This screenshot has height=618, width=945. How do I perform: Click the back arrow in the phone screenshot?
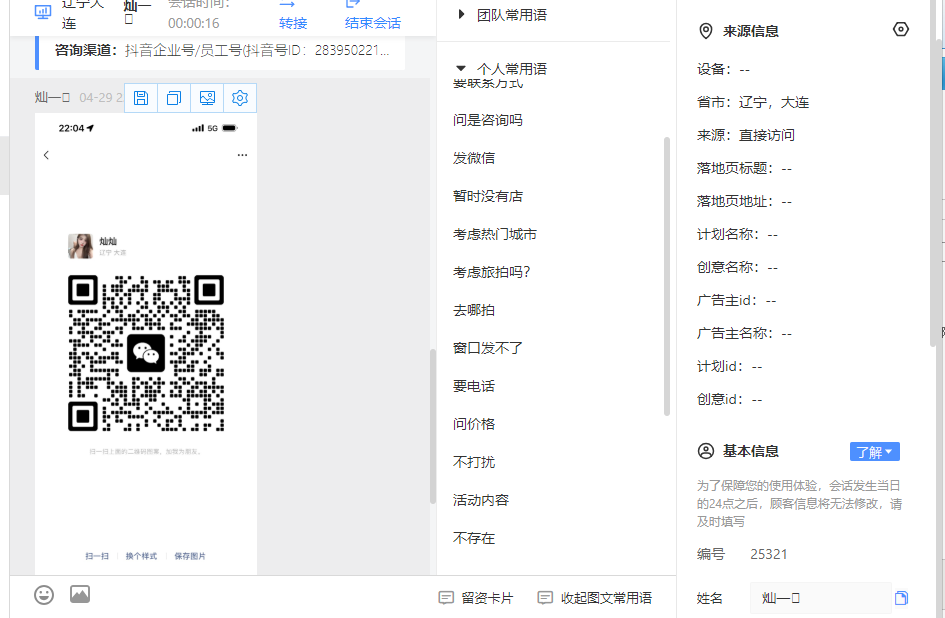coord(46,155)
